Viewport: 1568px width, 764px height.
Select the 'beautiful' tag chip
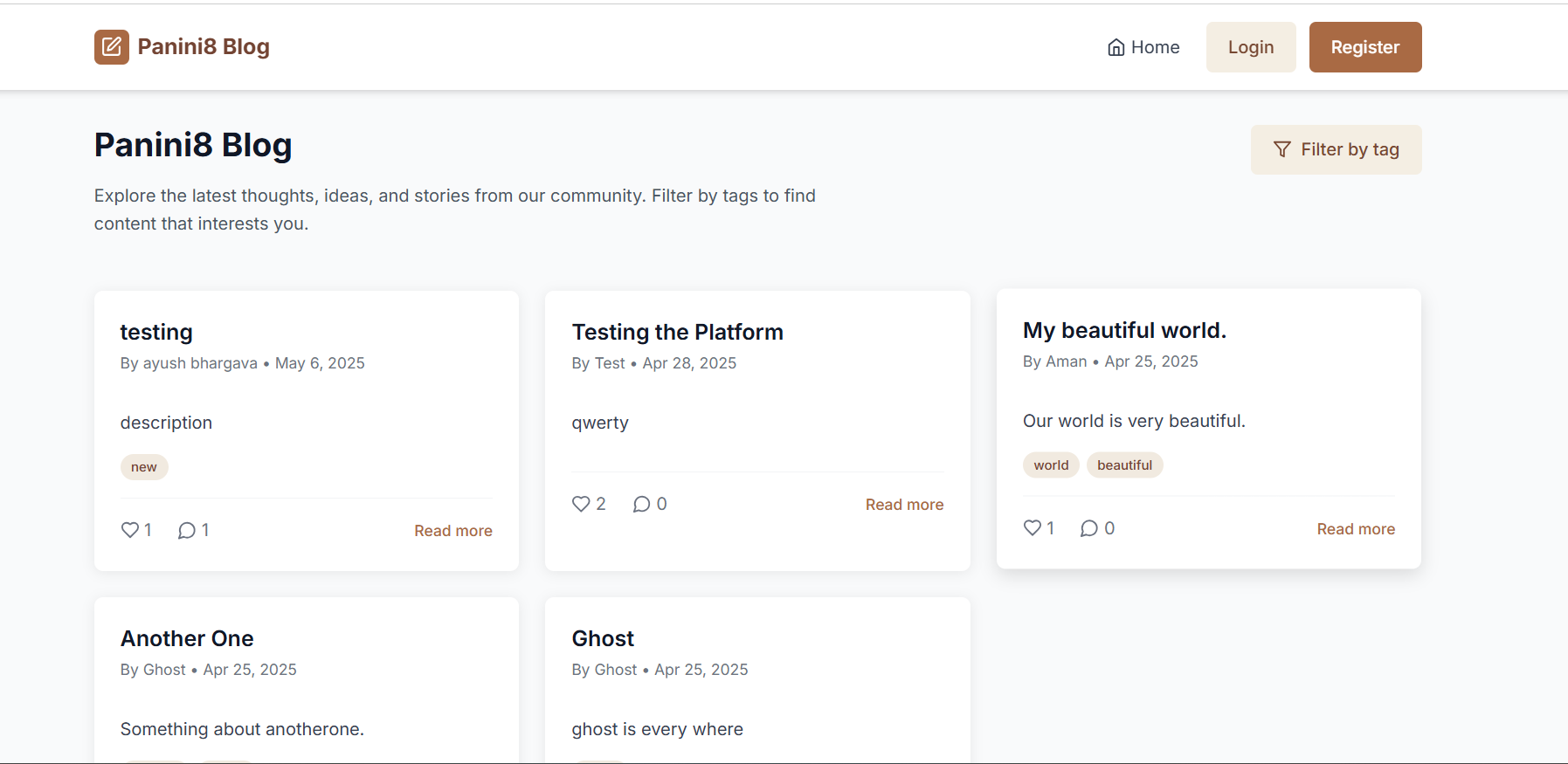click(1124, 465)
